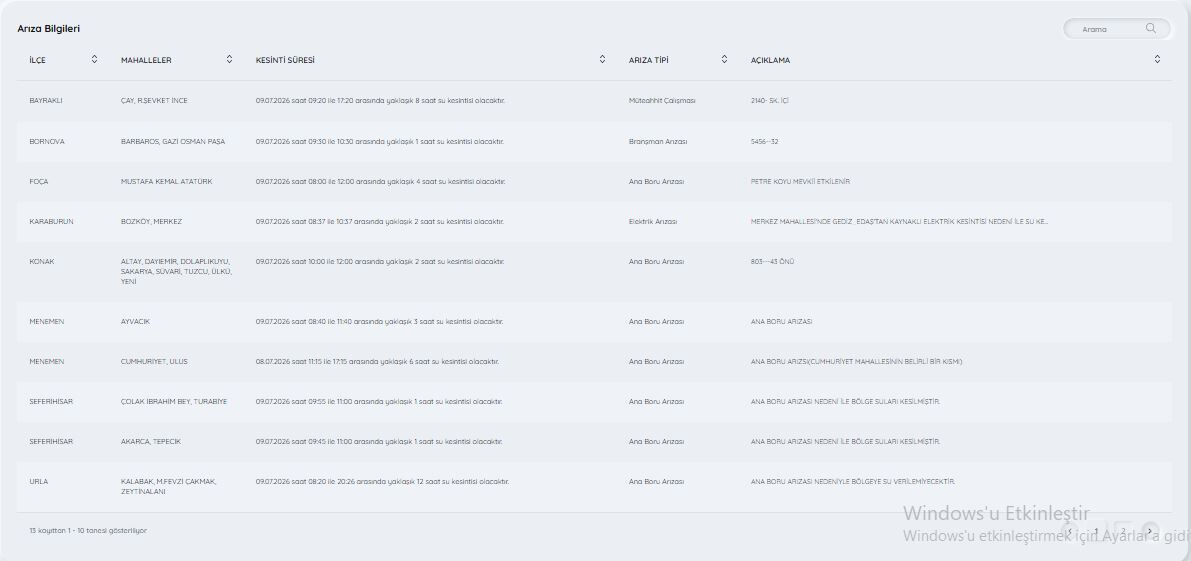Go to previous page arrow
The image size is (1191, 561).
point(1069,531)
